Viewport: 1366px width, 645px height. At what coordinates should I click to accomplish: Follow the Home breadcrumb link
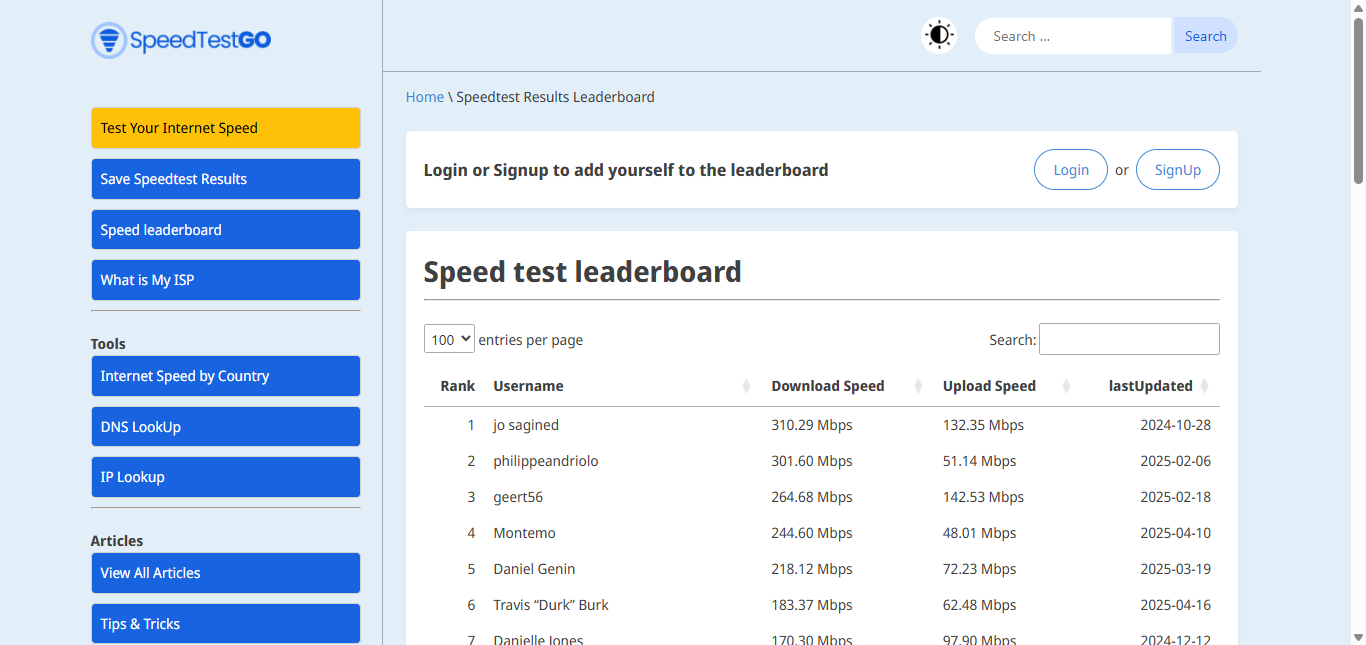[x=424, y=97]
